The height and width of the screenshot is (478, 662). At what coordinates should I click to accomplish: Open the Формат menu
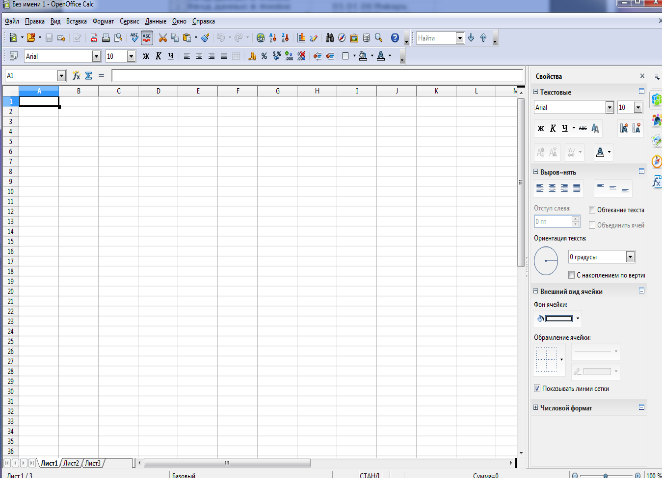[103, 21]
